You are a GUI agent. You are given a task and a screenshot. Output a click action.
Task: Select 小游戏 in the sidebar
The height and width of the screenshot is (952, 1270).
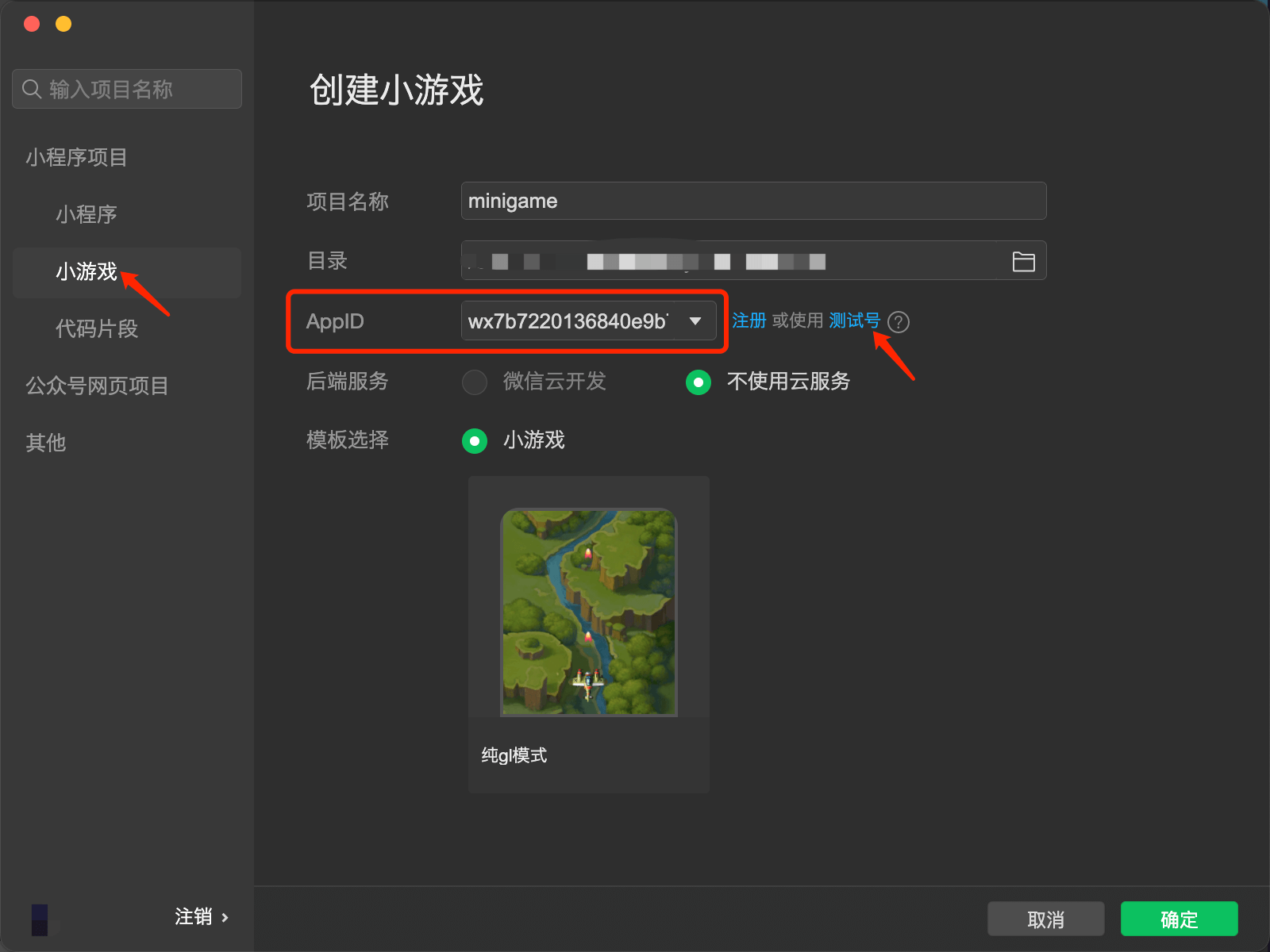click(x=87, y=272)
